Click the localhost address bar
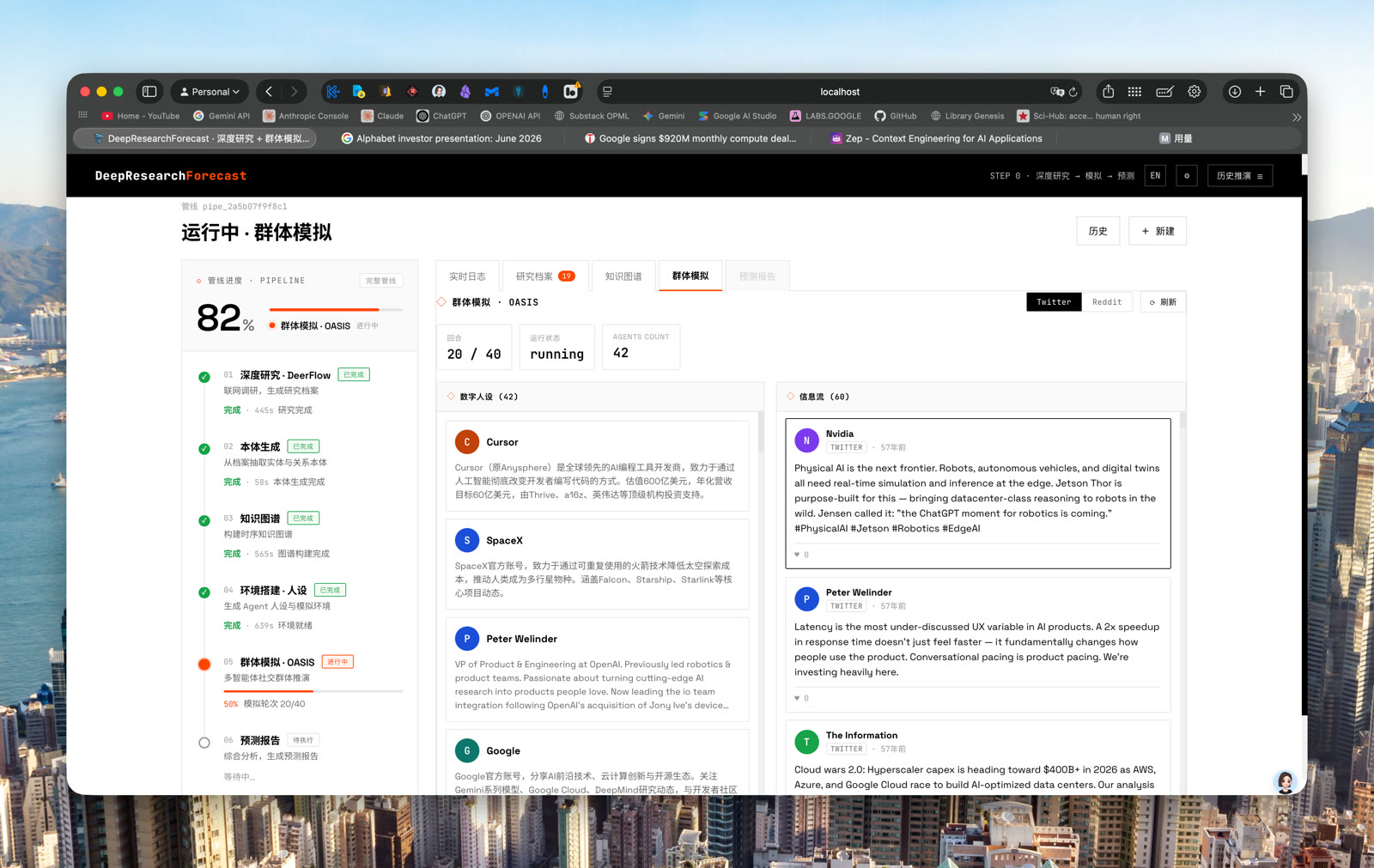The image size is (1374, 868). coord(839,92)
